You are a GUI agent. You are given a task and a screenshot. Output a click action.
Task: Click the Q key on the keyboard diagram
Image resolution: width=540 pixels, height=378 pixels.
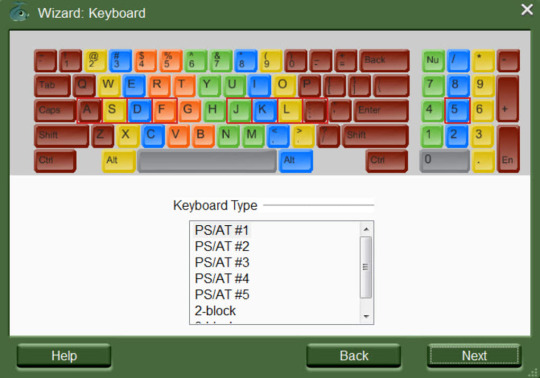tap(84, 85)
